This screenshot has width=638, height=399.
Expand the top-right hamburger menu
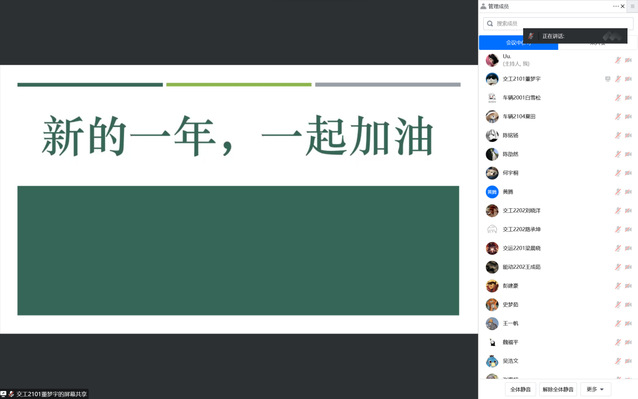(633, 6)
